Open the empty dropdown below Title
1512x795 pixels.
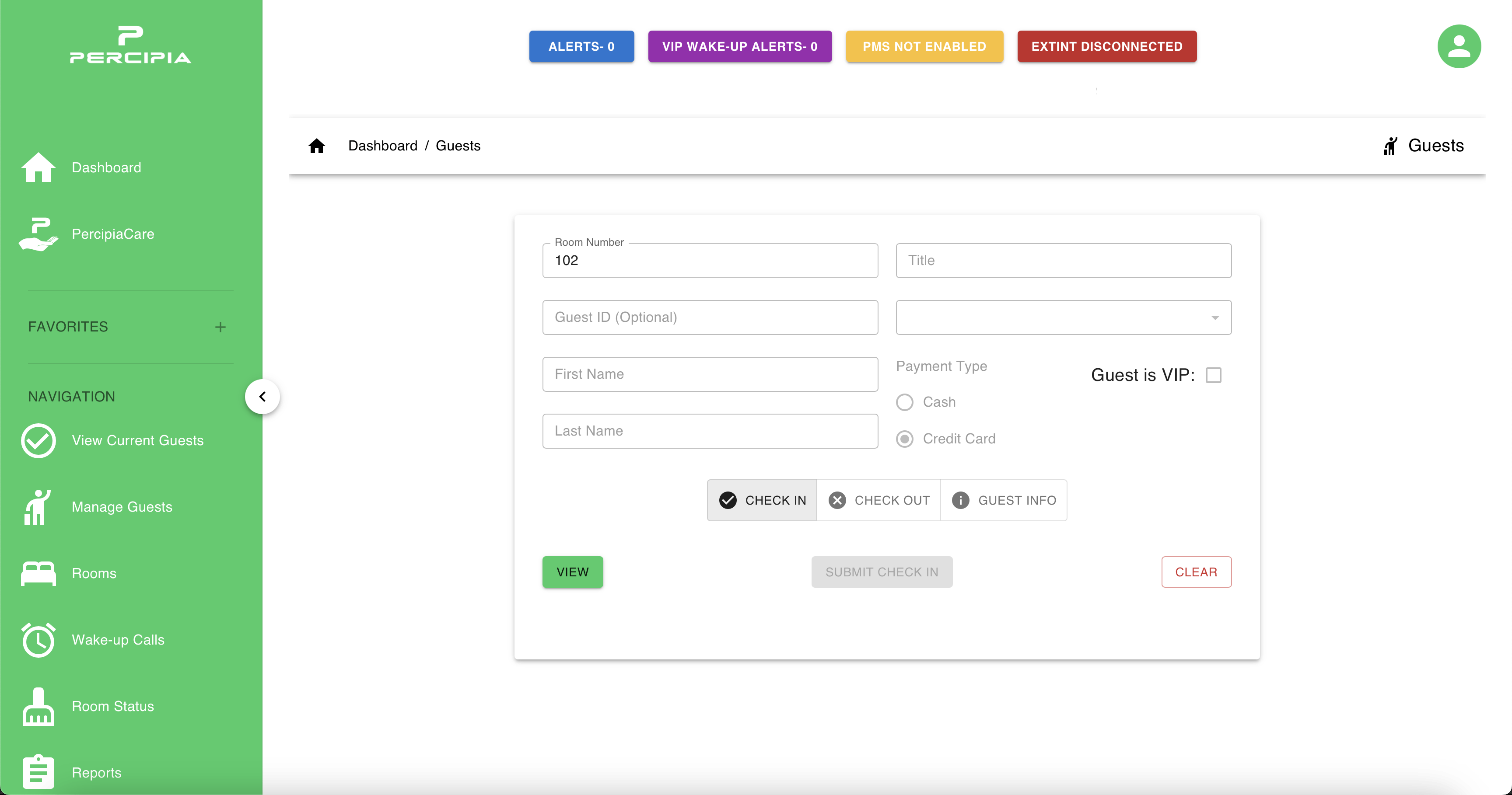[x=1063, y=317]
